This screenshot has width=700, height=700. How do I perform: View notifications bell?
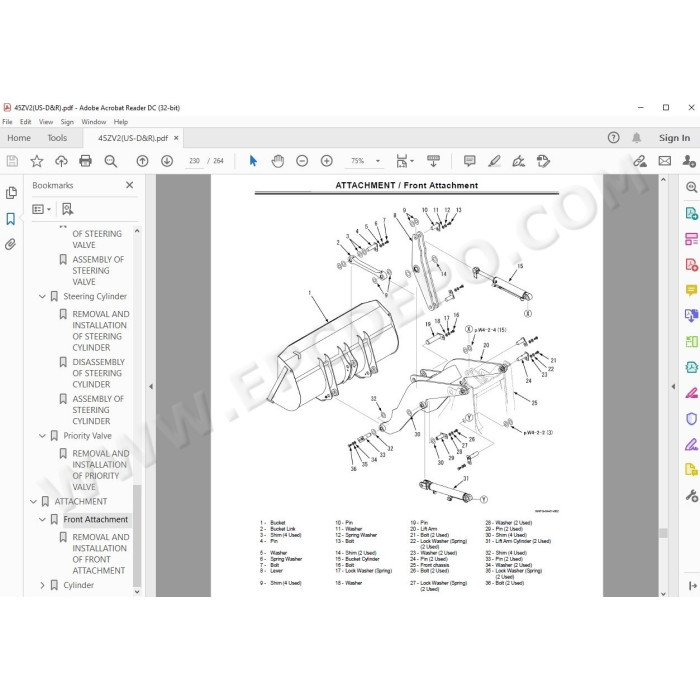point(637,138)
